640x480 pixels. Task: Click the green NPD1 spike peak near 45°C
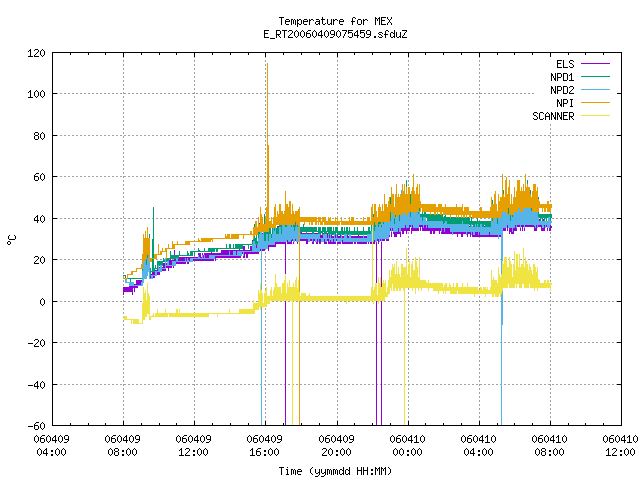tap(153, 208)
